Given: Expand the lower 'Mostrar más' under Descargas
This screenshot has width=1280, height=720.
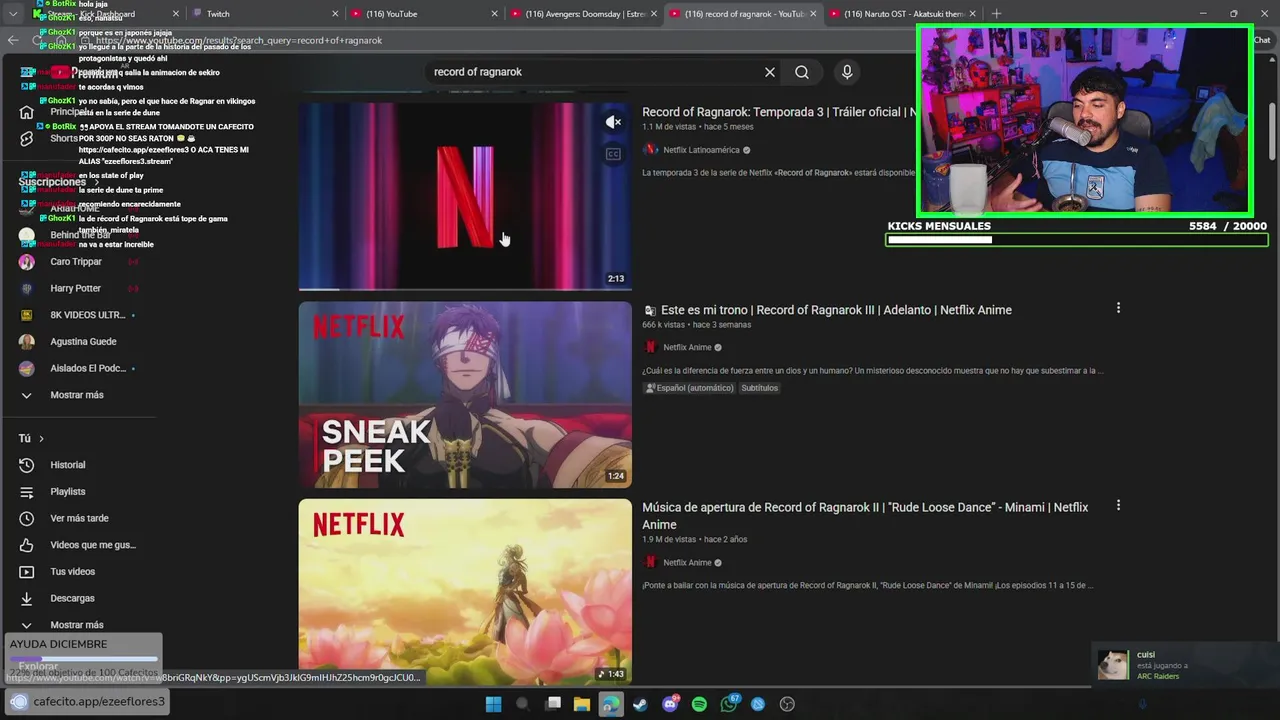Looking at the screenshot, I should coord(76,625).
